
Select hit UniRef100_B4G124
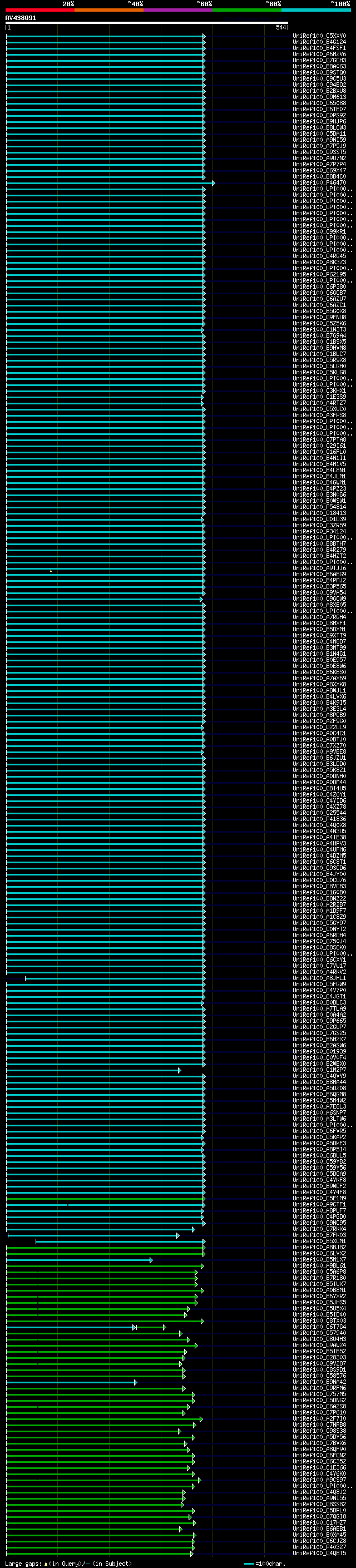pyautogui.click(x=319, y=42)
